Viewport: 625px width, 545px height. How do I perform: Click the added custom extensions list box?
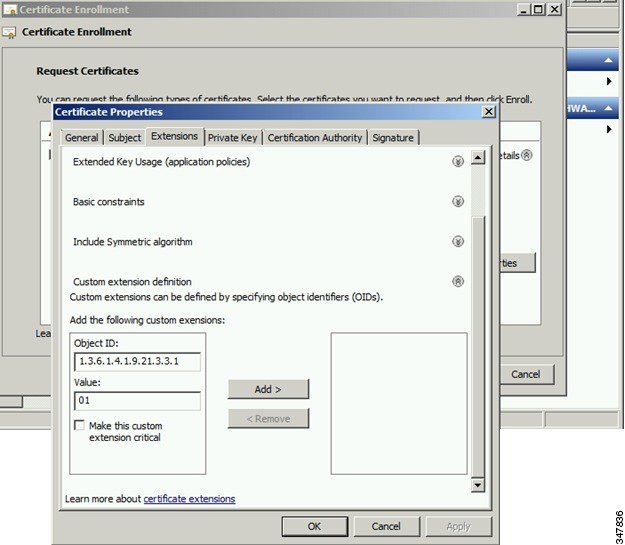399,403
